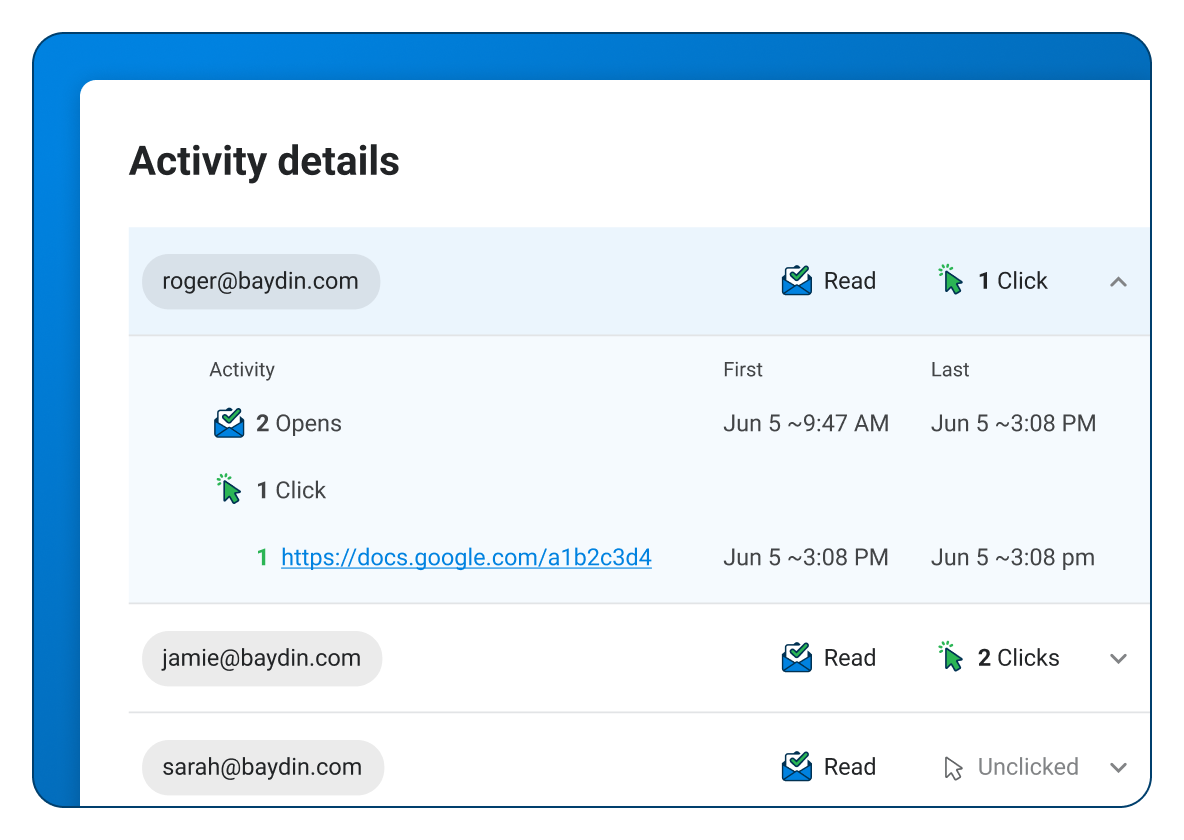
Task: Click the envelope icon next to 2 Opens
Action: (229, 423)
